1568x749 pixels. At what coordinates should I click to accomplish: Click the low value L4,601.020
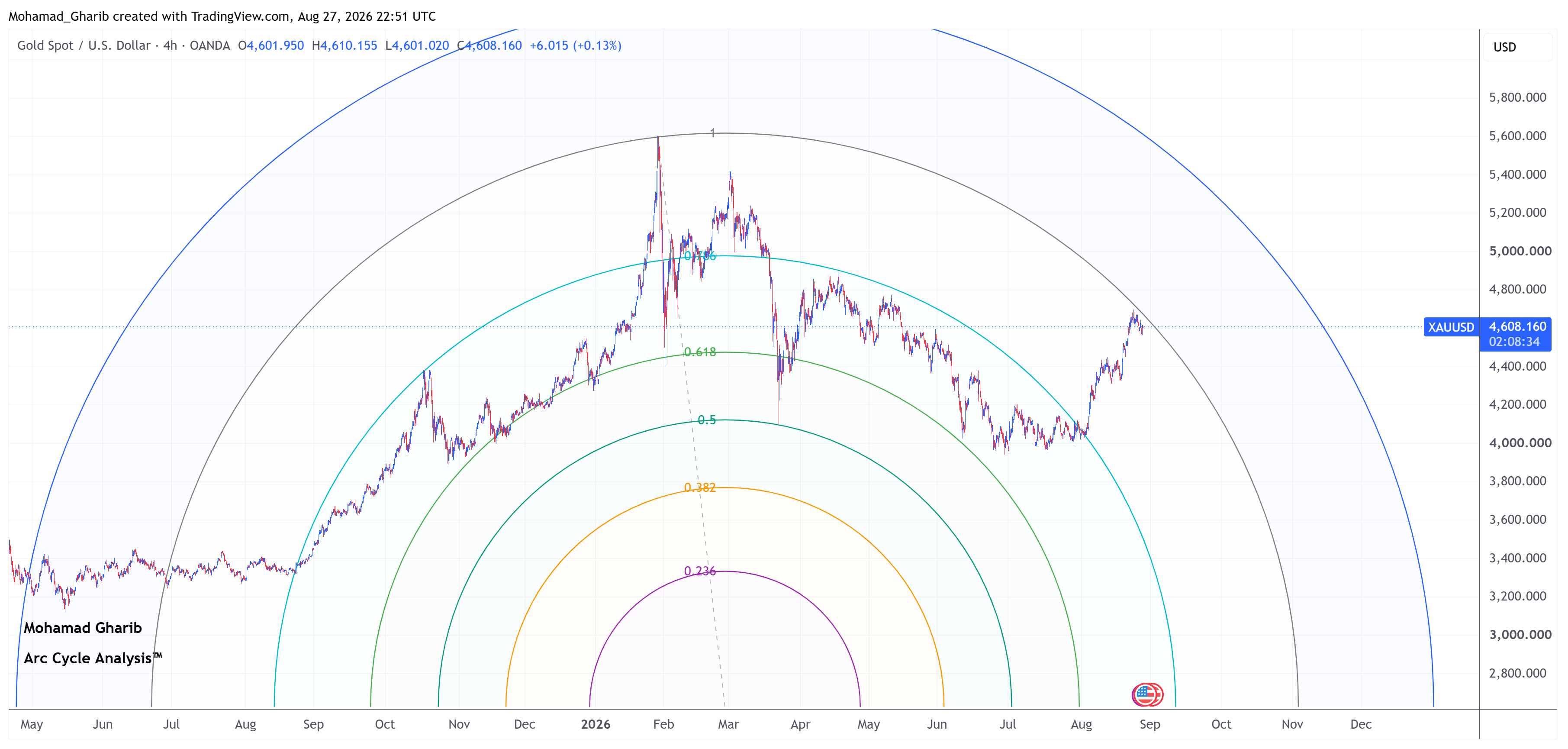tap(417, 45)
